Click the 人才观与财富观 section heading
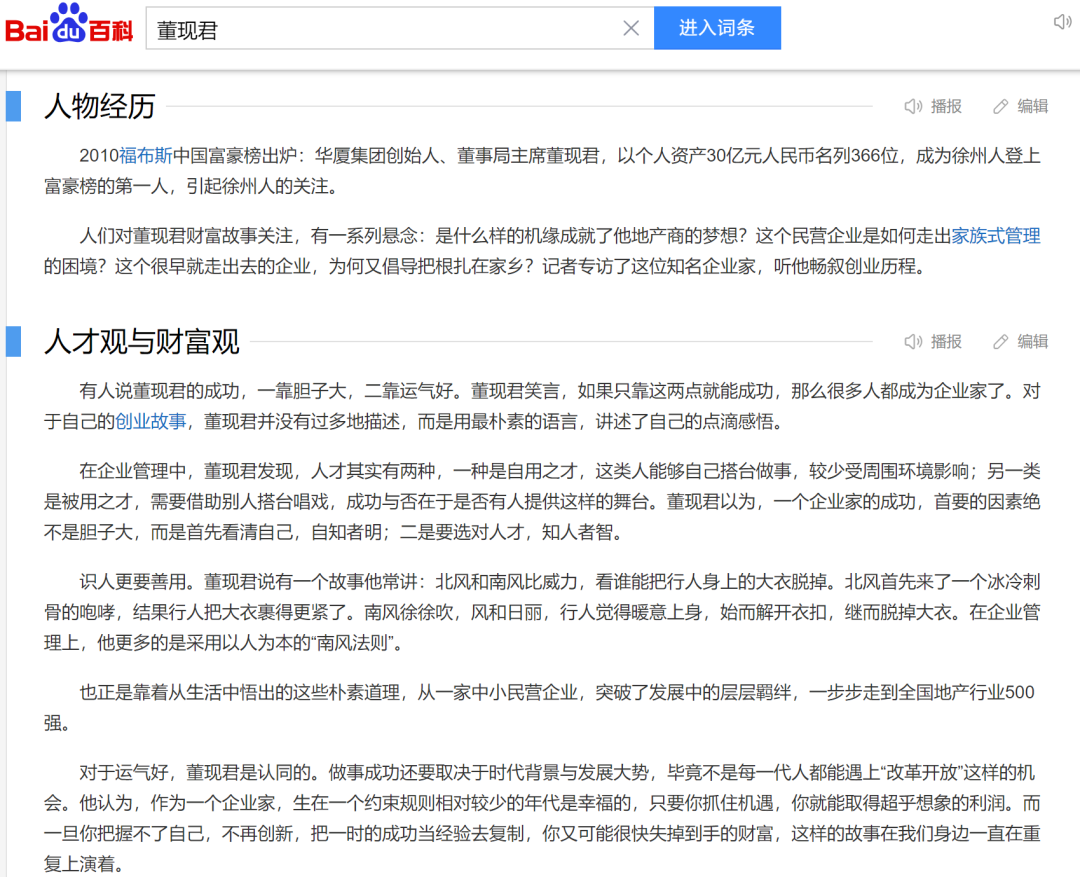The width and height of the screenshot is (1080, 877). tap(140, 341)
